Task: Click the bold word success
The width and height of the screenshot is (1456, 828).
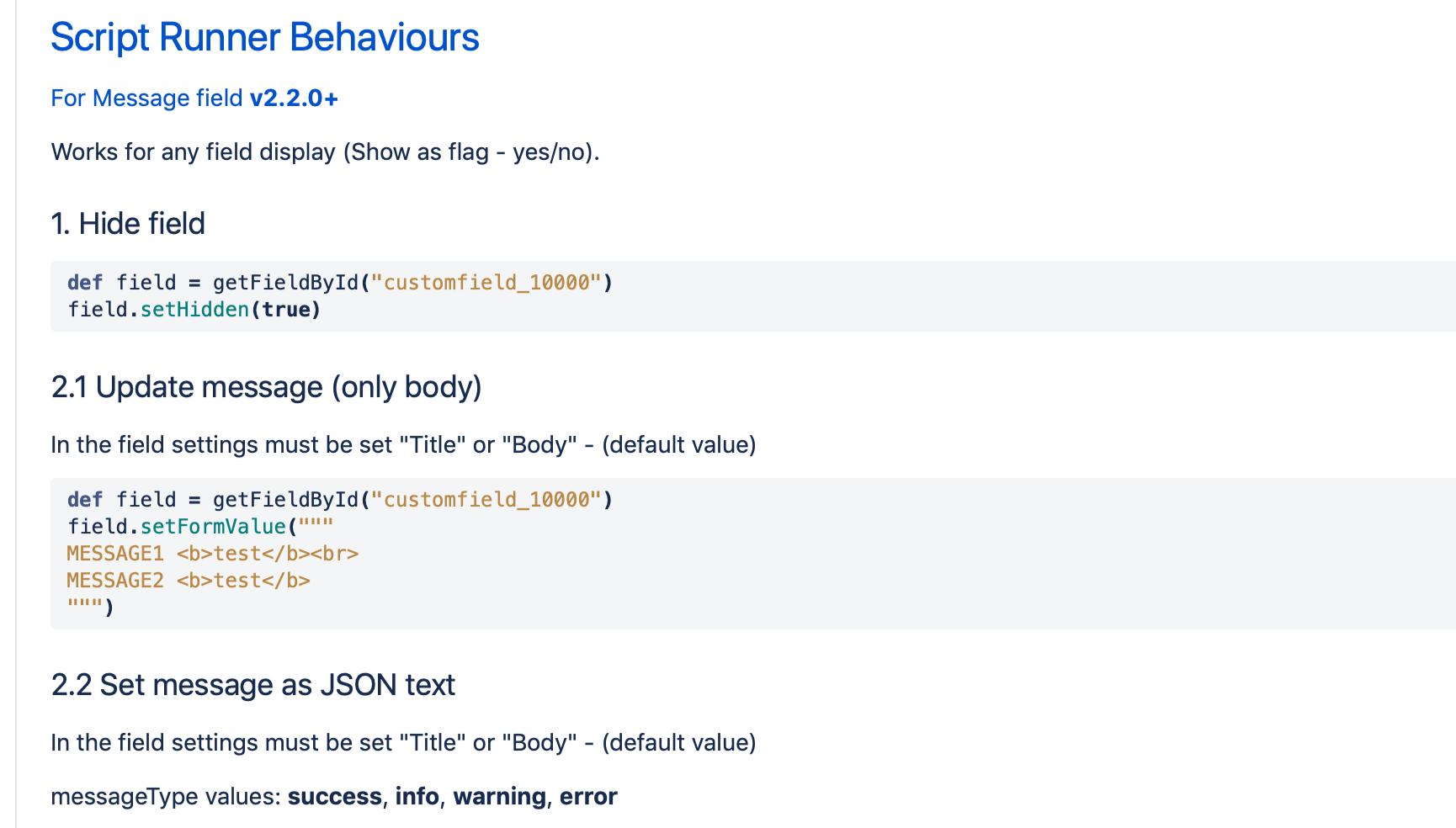Action: pos(334,796)
